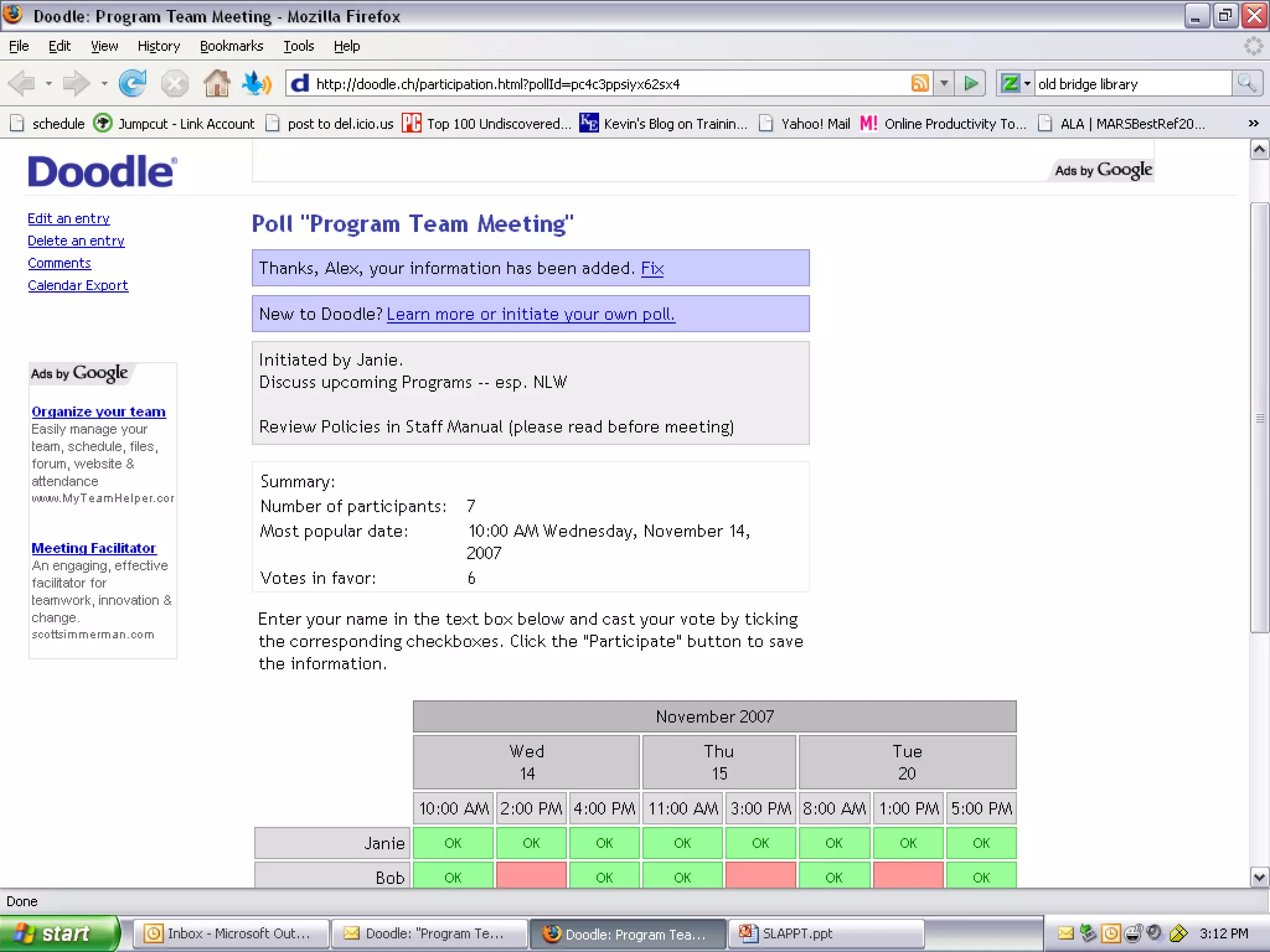The width and height of the screenshot is (1270, 952).
Task: Click the Forward arrow navigation icon
Action: click(77, 84)
